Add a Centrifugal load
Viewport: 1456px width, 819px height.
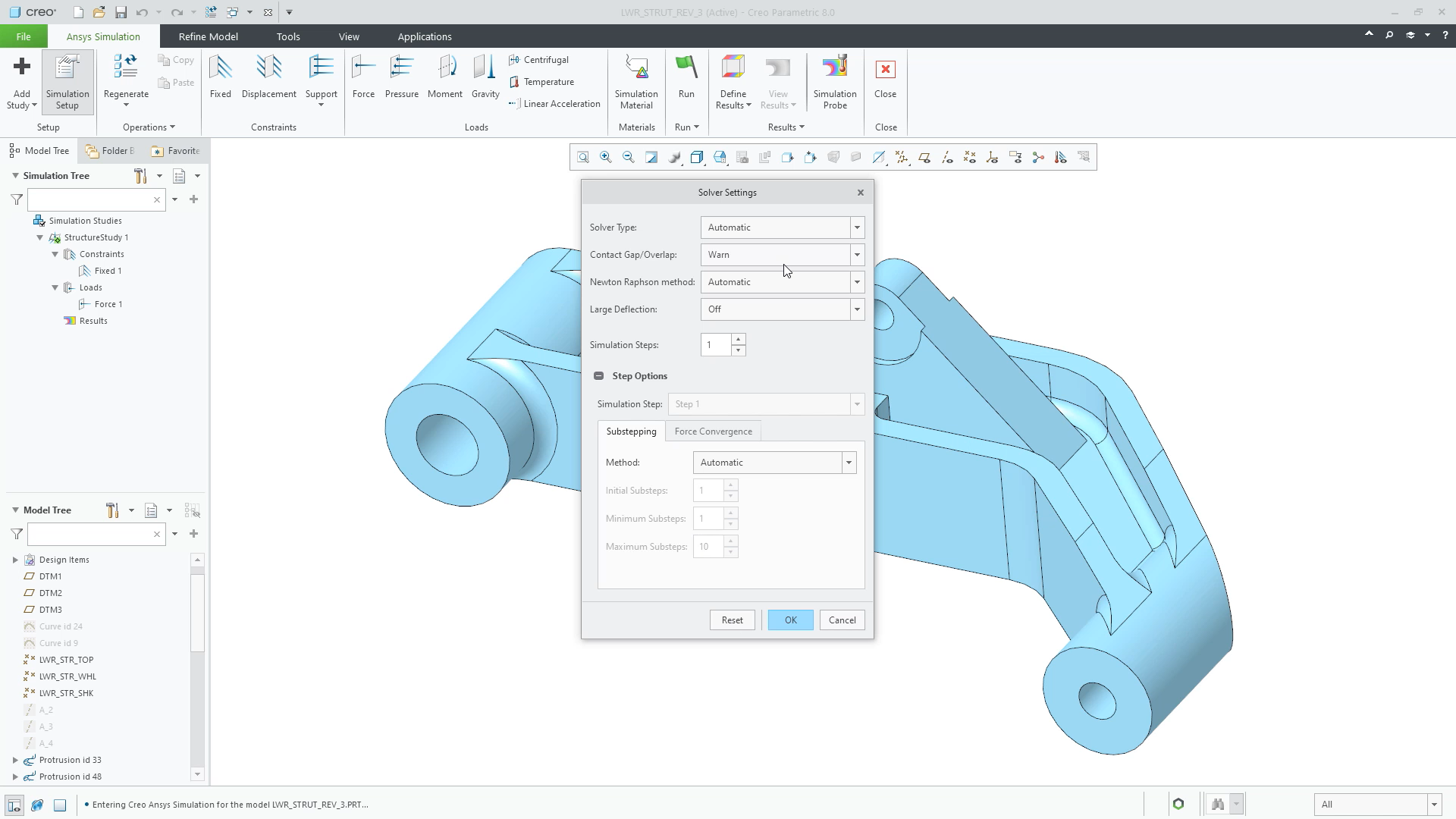coord(538,60)
